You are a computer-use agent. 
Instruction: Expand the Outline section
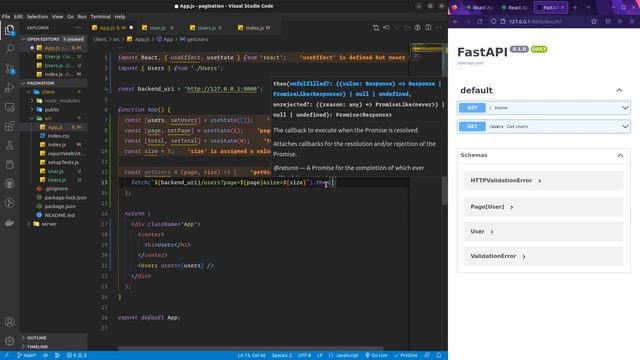(x=53, y=338)
